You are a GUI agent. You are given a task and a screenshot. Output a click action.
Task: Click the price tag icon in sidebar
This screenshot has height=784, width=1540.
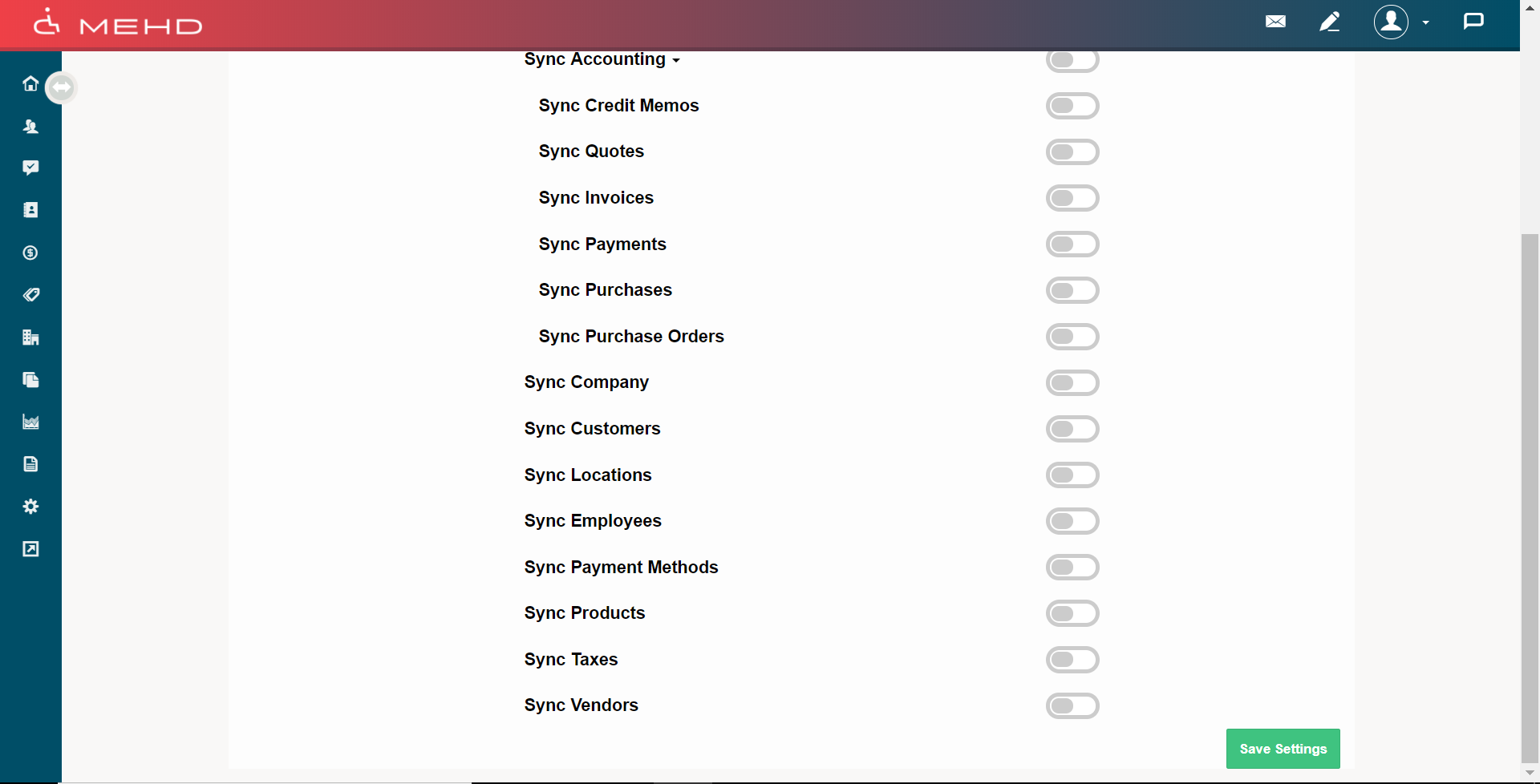pyautogui.click(x=30, y=295)
